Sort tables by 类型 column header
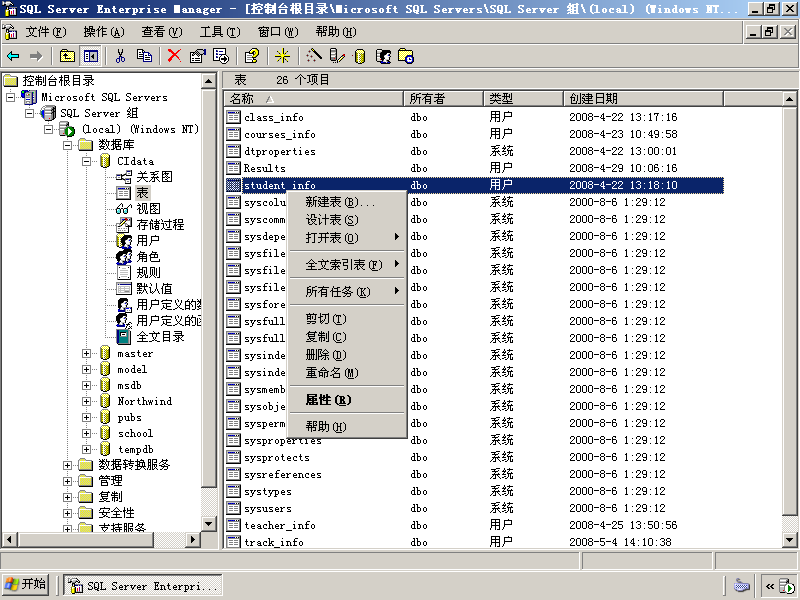The image size is (800, 600). [523, 98]
